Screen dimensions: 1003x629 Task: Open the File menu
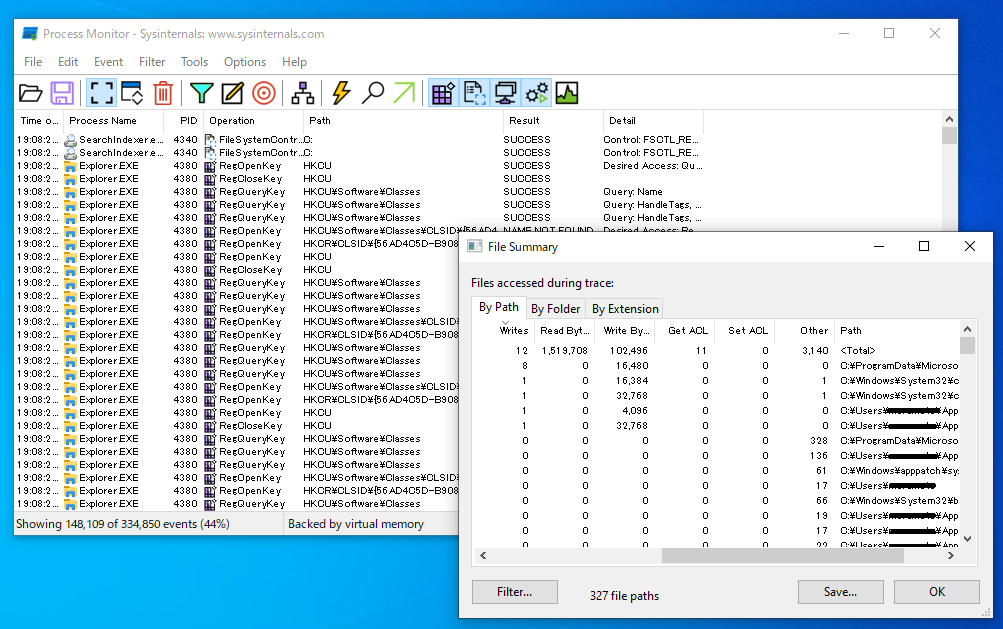click(33, 62)
